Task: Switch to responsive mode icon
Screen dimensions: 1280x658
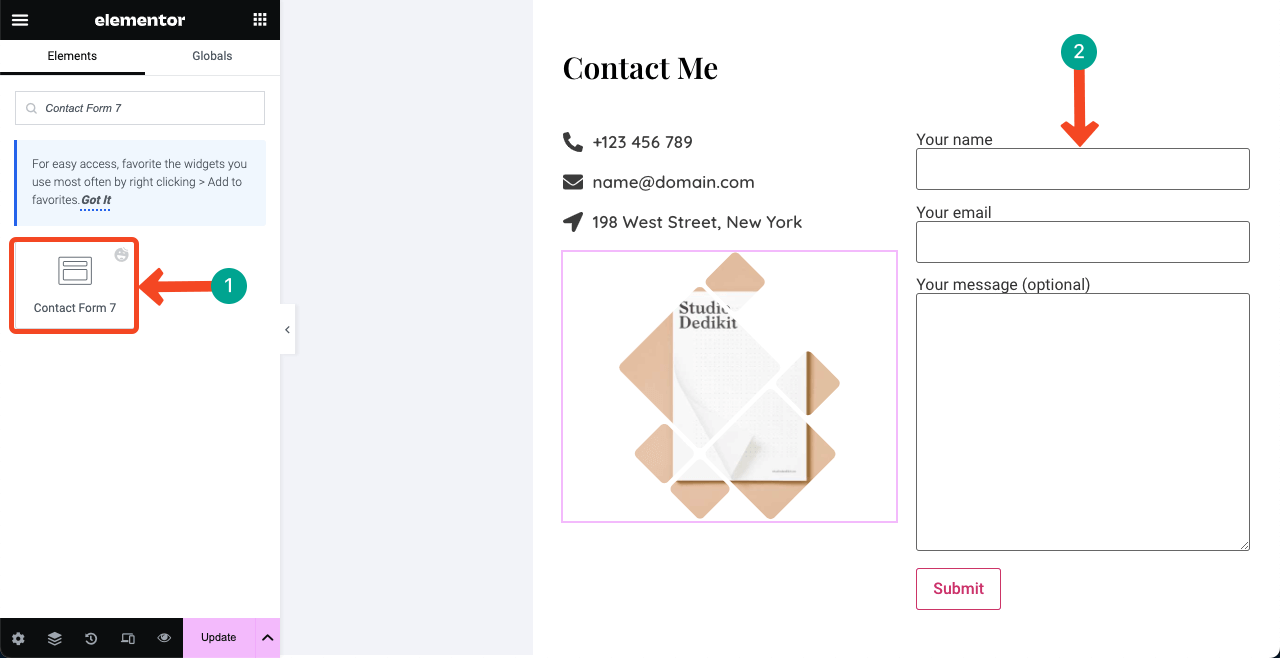Action: point(128,638)
